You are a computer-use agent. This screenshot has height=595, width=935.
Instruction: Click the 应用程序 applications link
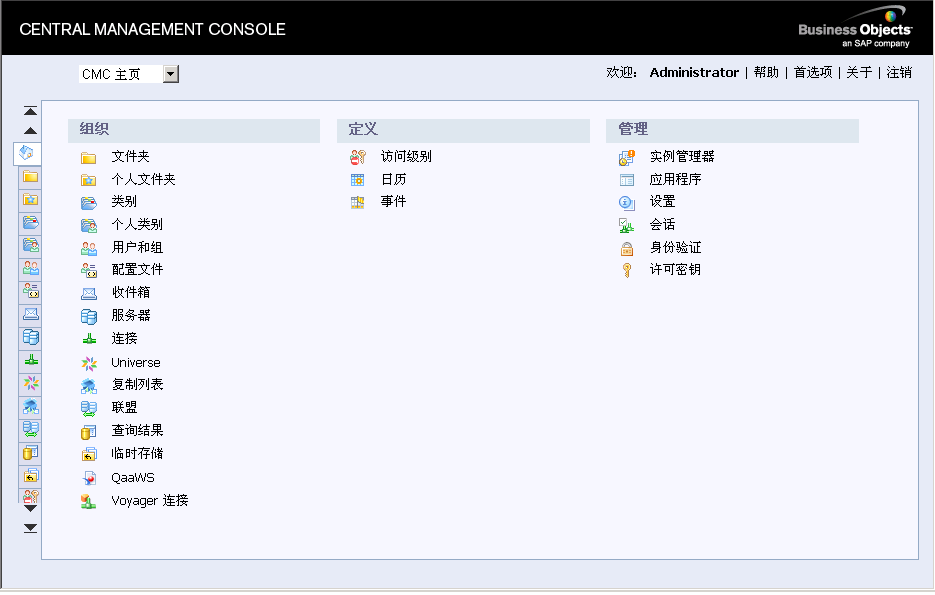(x=675, y=179)
